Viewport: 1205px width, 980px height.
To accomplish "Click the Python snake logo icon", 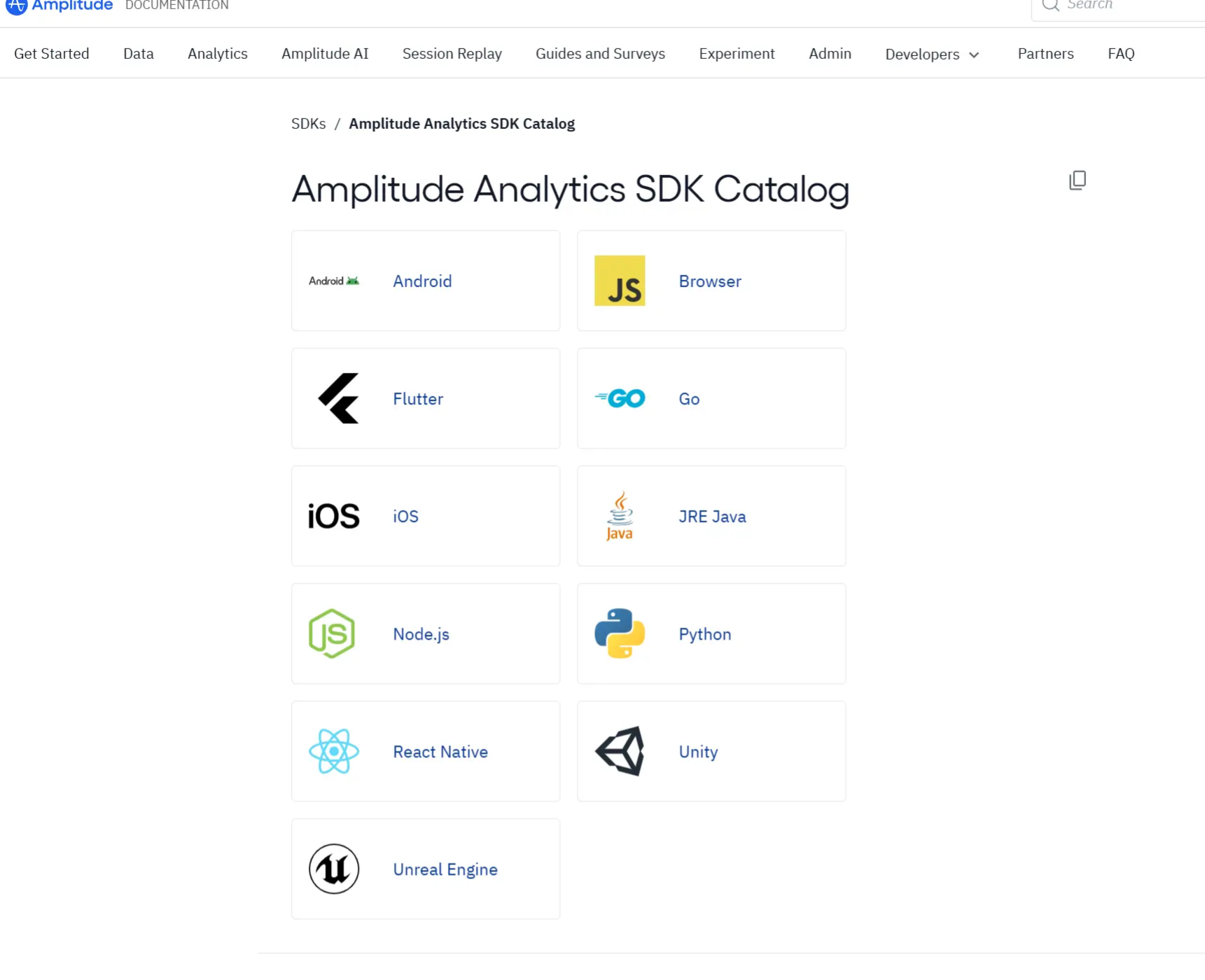I will pos(620,633).
